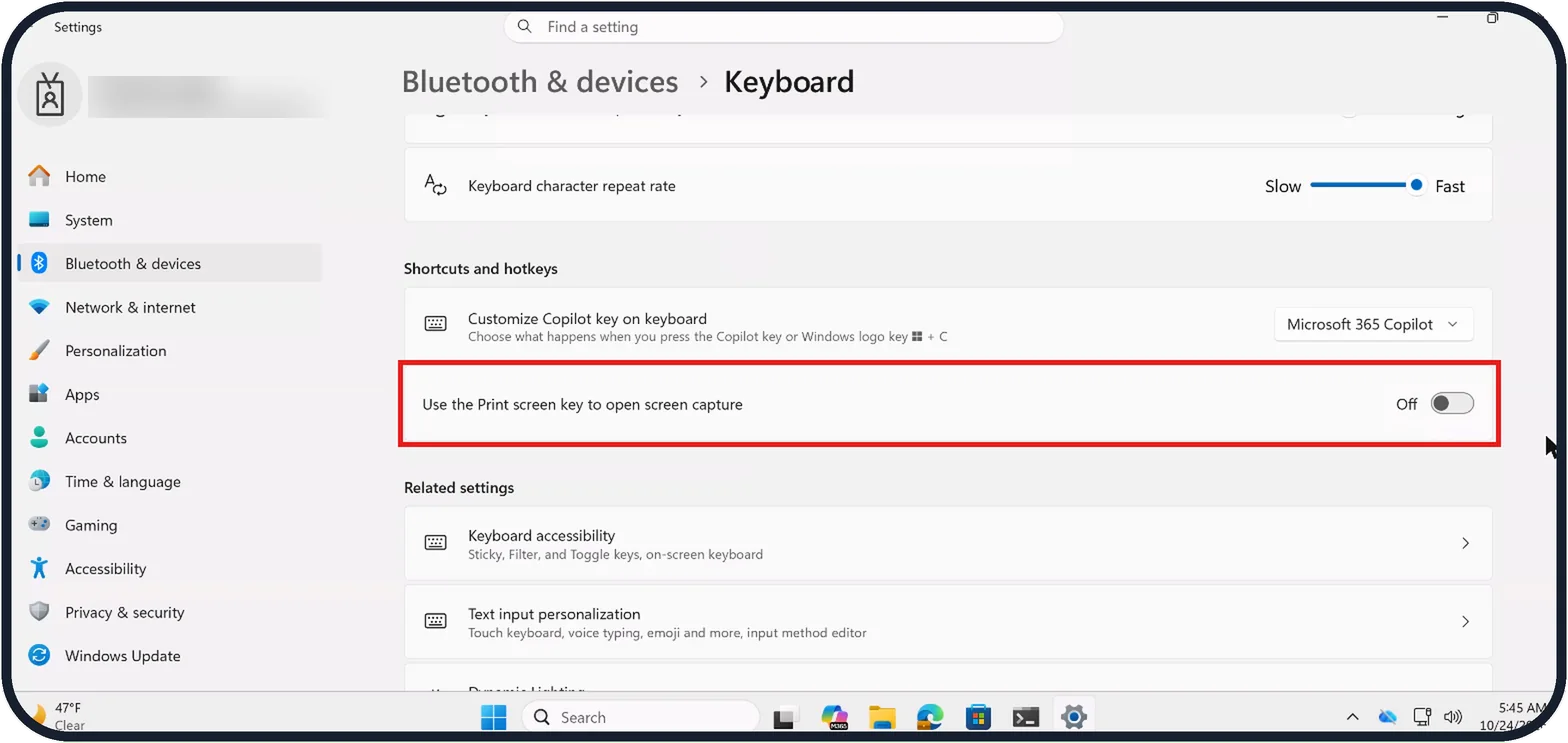Toggle Print screen key screen capture switch
The height and width of the screenshot is (743, 1568).
[x=1452, y=404]
